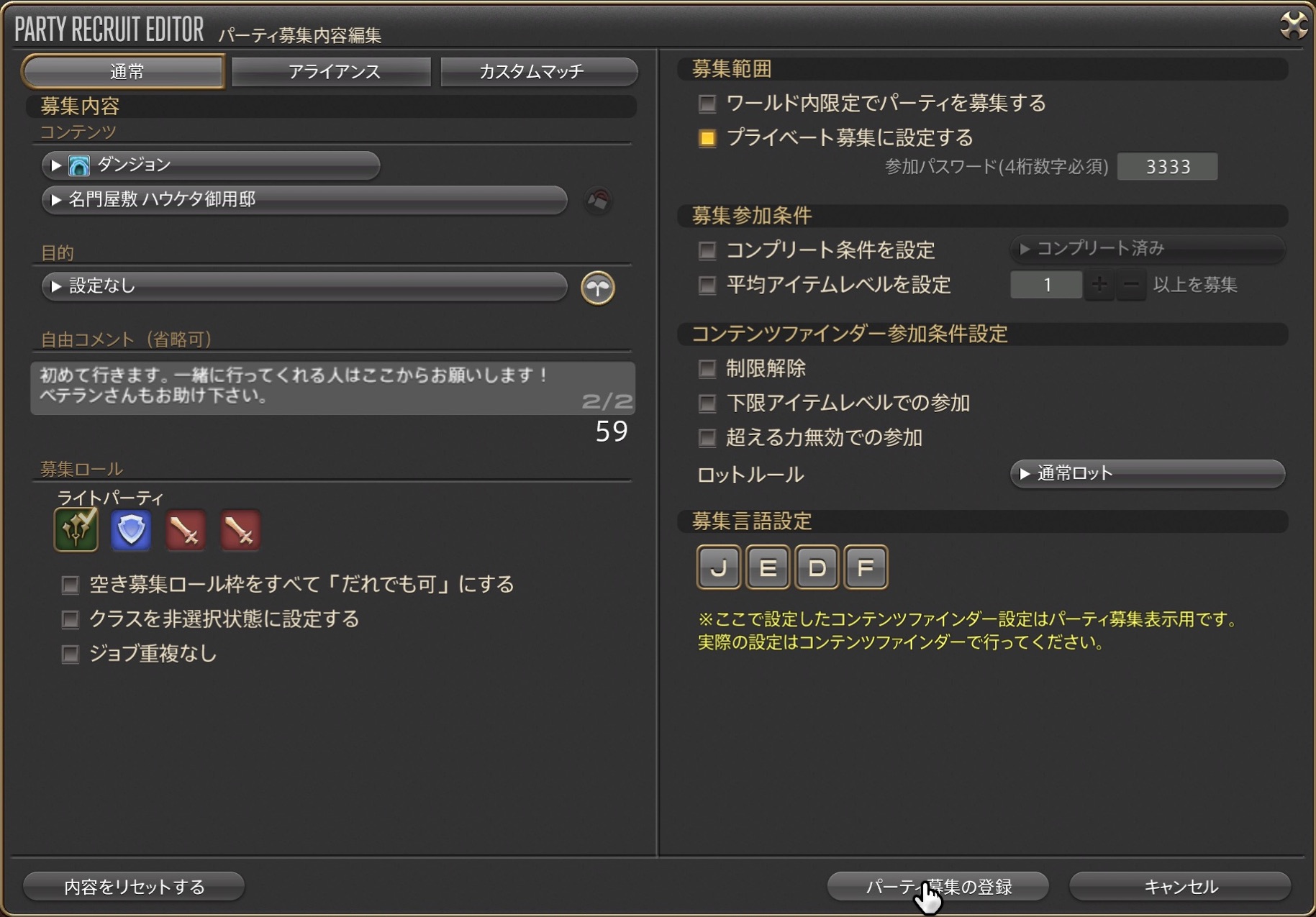Click the round icon next to ハウケタ御用邸

[598, 201]
